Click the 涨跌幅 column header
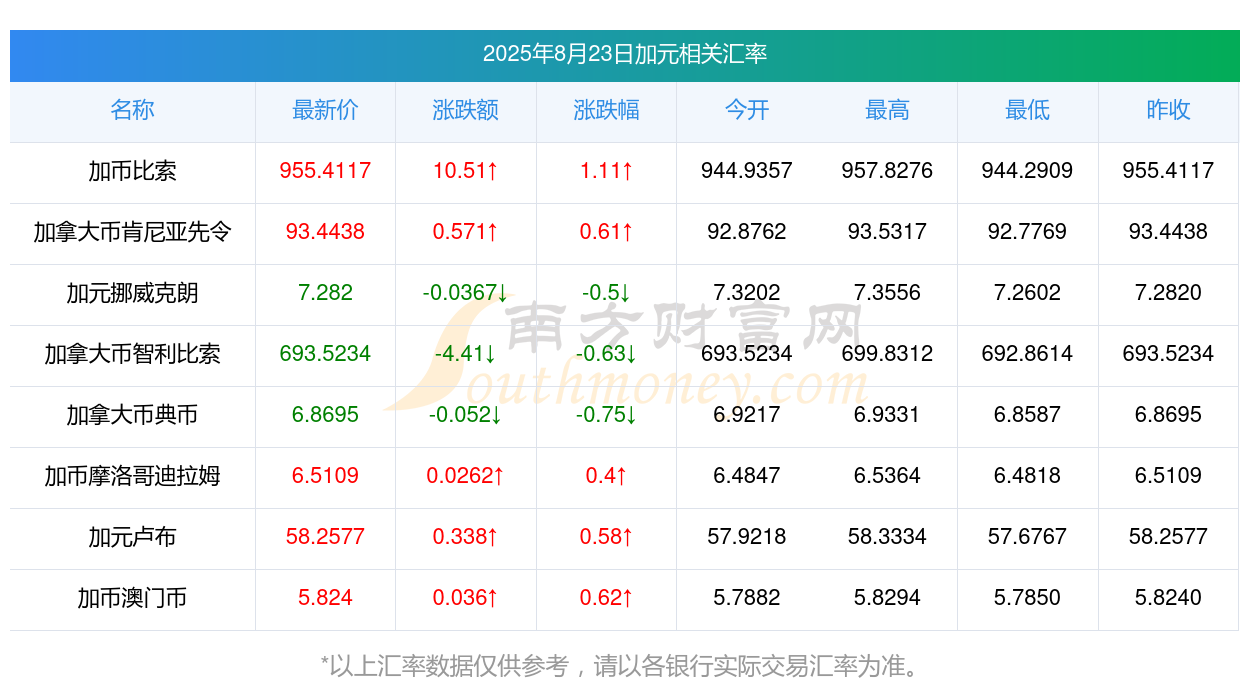Viewport: 1250px width, 698px height. pos(606,110)
